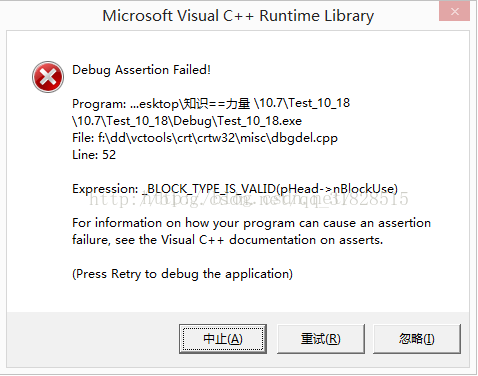Click the pHead->nBlockUse argument text
478x376 pixels.
pyautogui.click(x=337, y=189)
